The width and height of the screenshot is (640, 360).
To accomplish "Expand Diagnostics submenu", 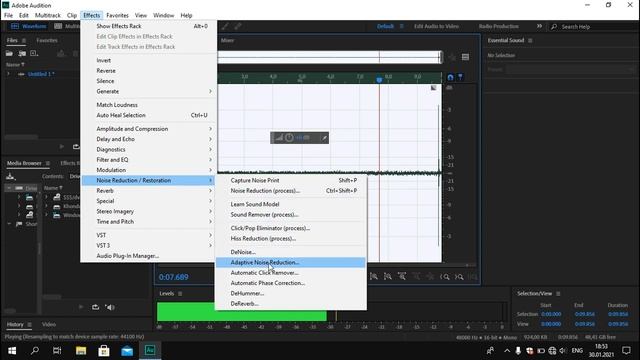I will (x=149, y=149).
